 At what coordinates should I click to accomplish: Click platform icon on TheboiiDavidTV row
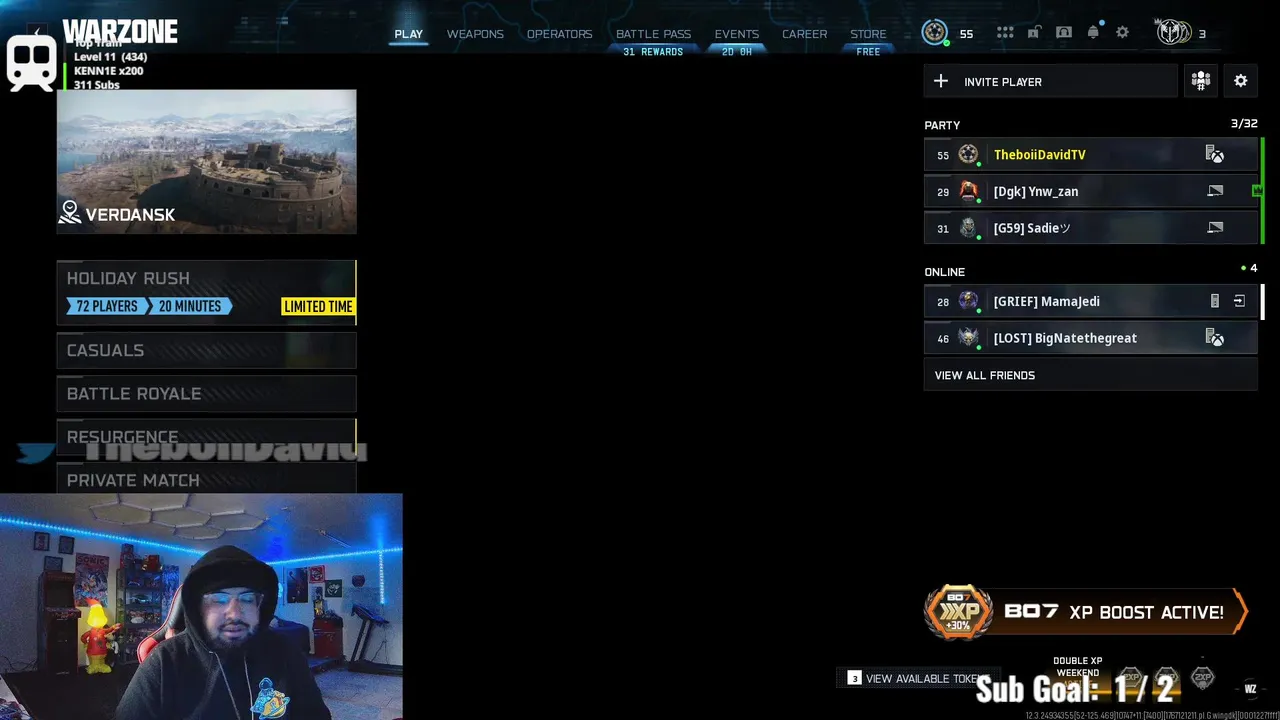point(1215,154)
